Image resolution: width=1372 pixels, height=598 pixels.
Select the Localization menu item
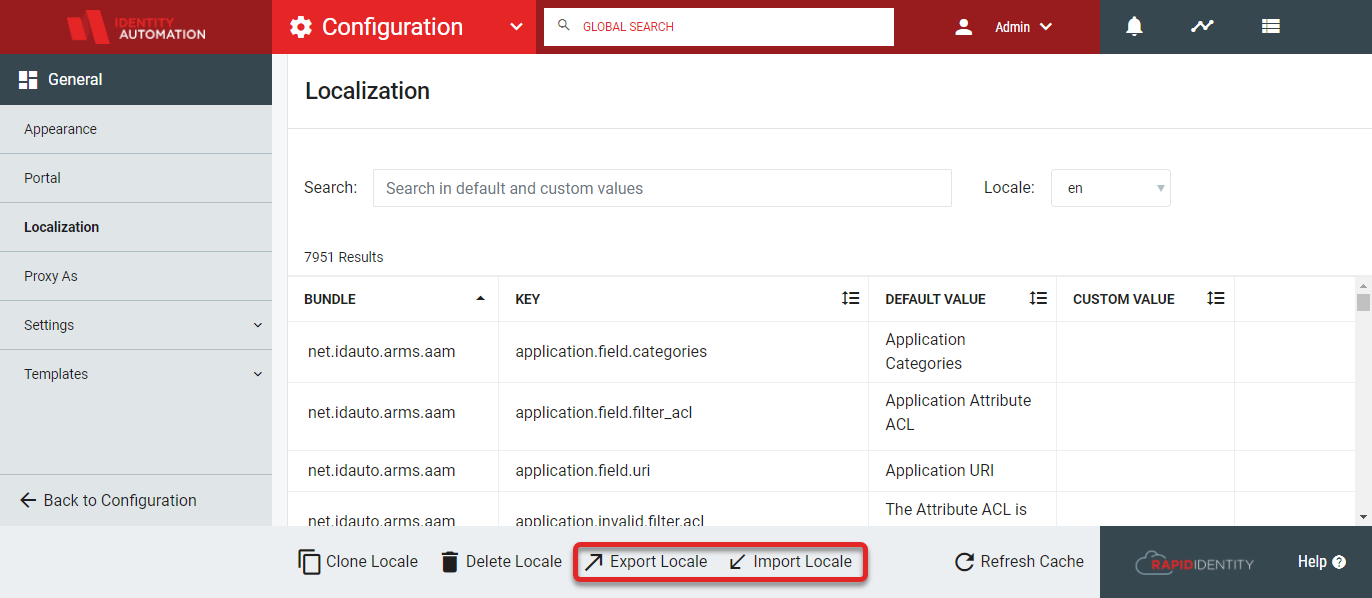point(136,227)
